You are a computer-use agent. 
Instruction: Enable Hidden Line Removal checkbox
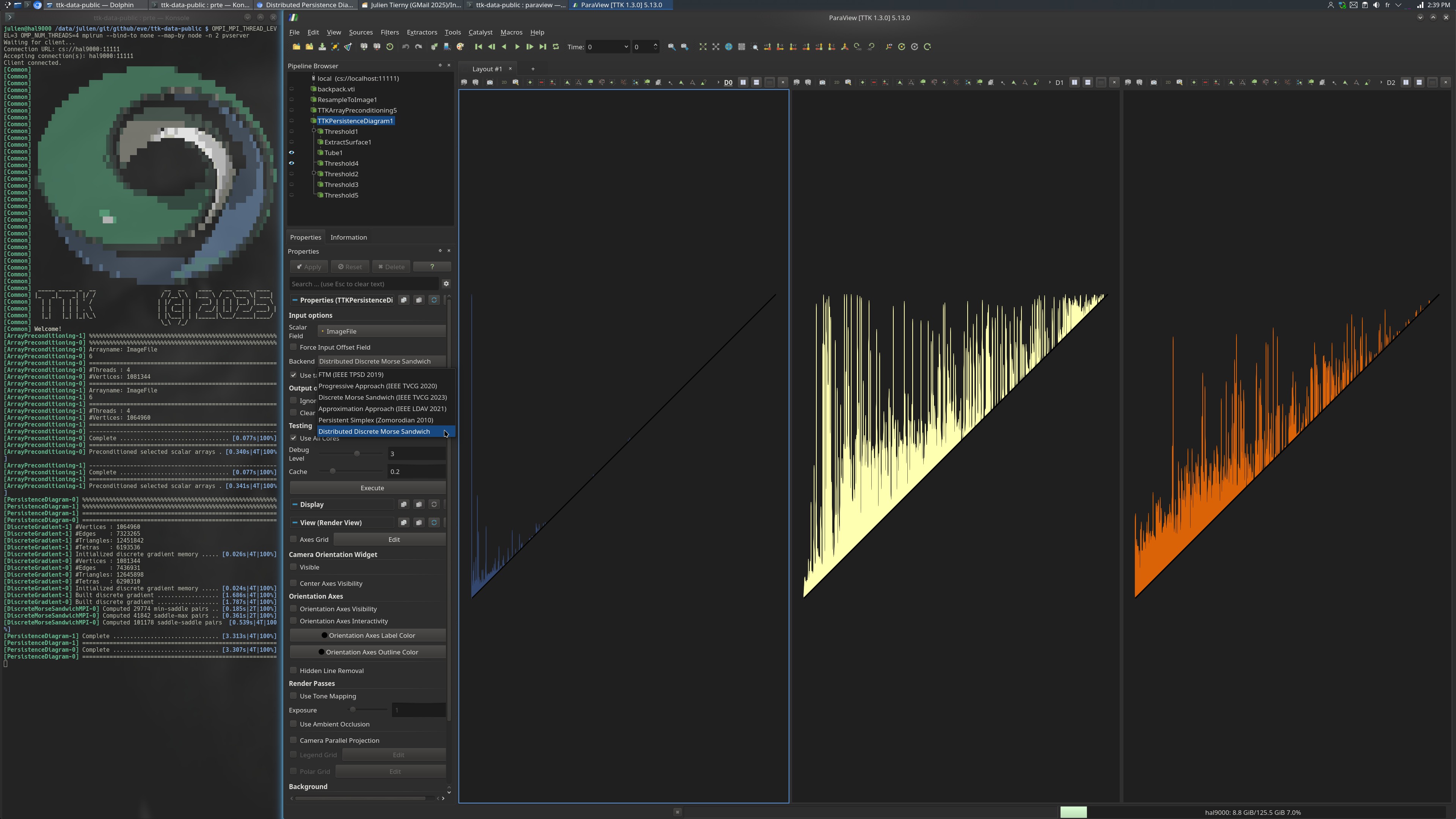[x=293, y=670]
